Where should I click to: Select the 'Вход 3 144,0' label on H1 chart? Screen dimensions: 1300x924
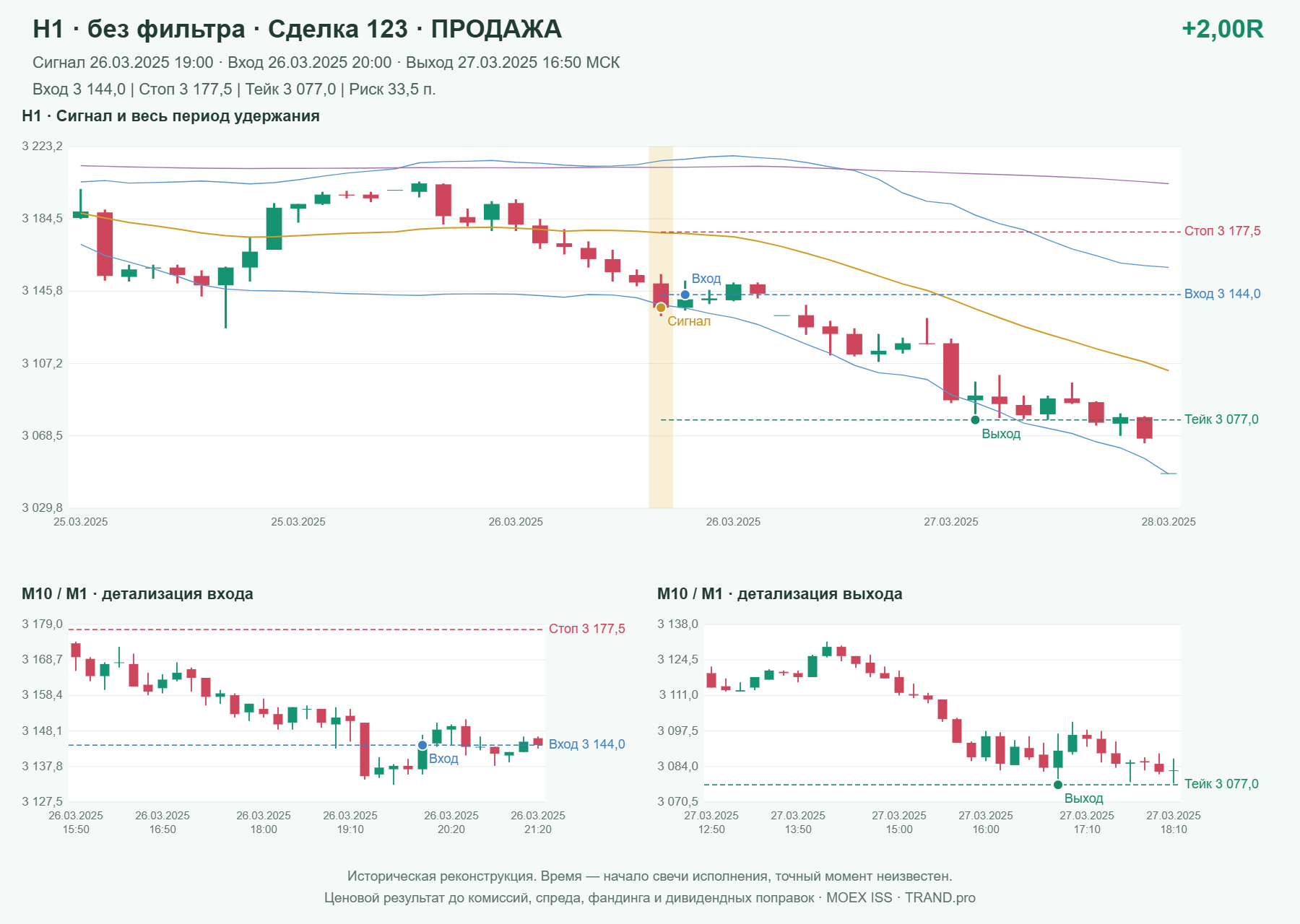click(1222, 294)
